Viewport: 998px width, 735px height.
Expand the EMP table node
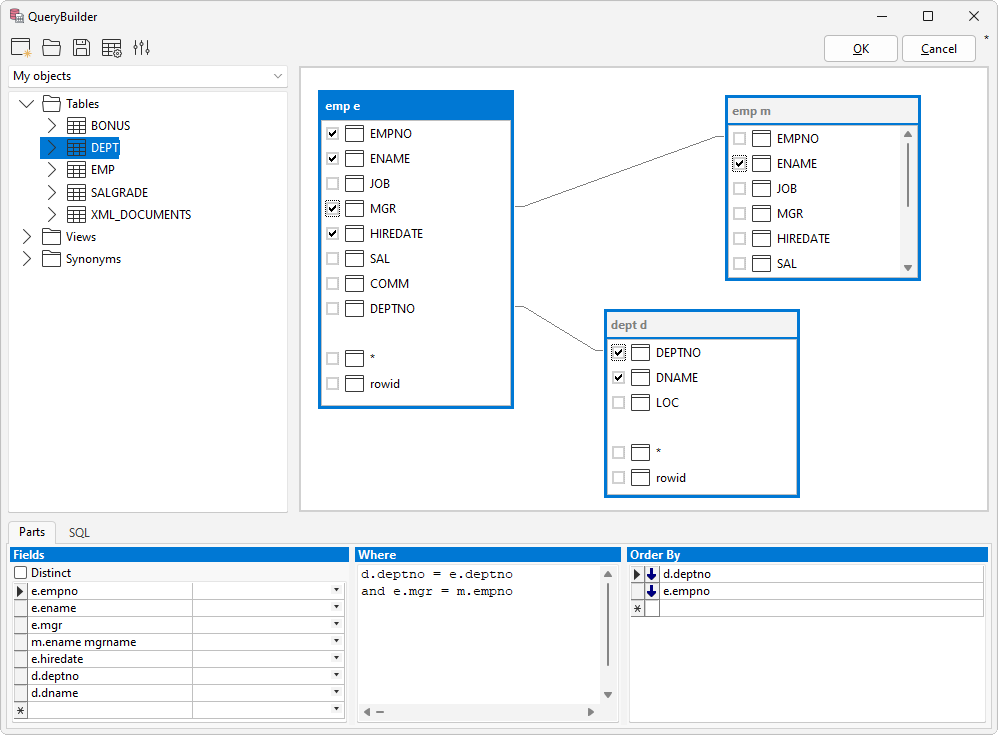click(52, 170)
